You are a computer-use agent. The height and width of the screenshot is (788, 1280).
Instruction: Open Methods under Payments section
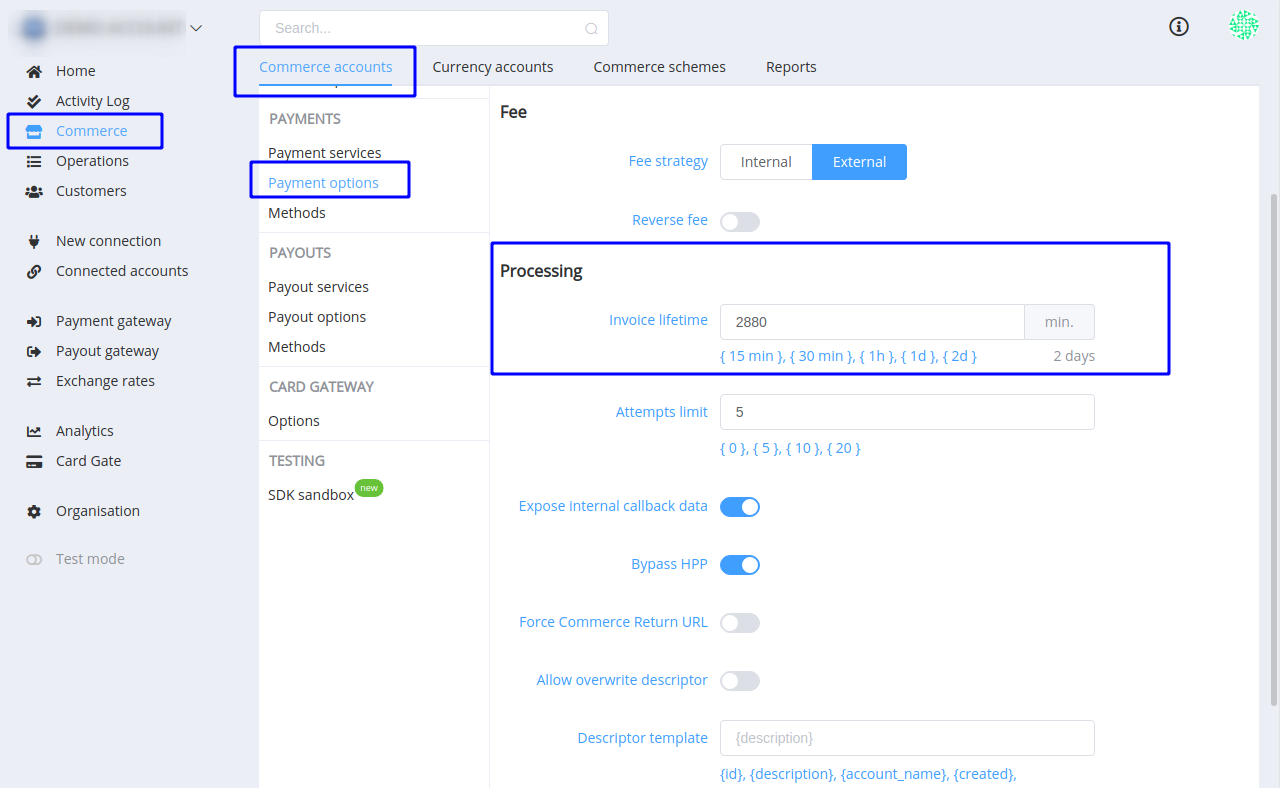click(x=297, y=213)
